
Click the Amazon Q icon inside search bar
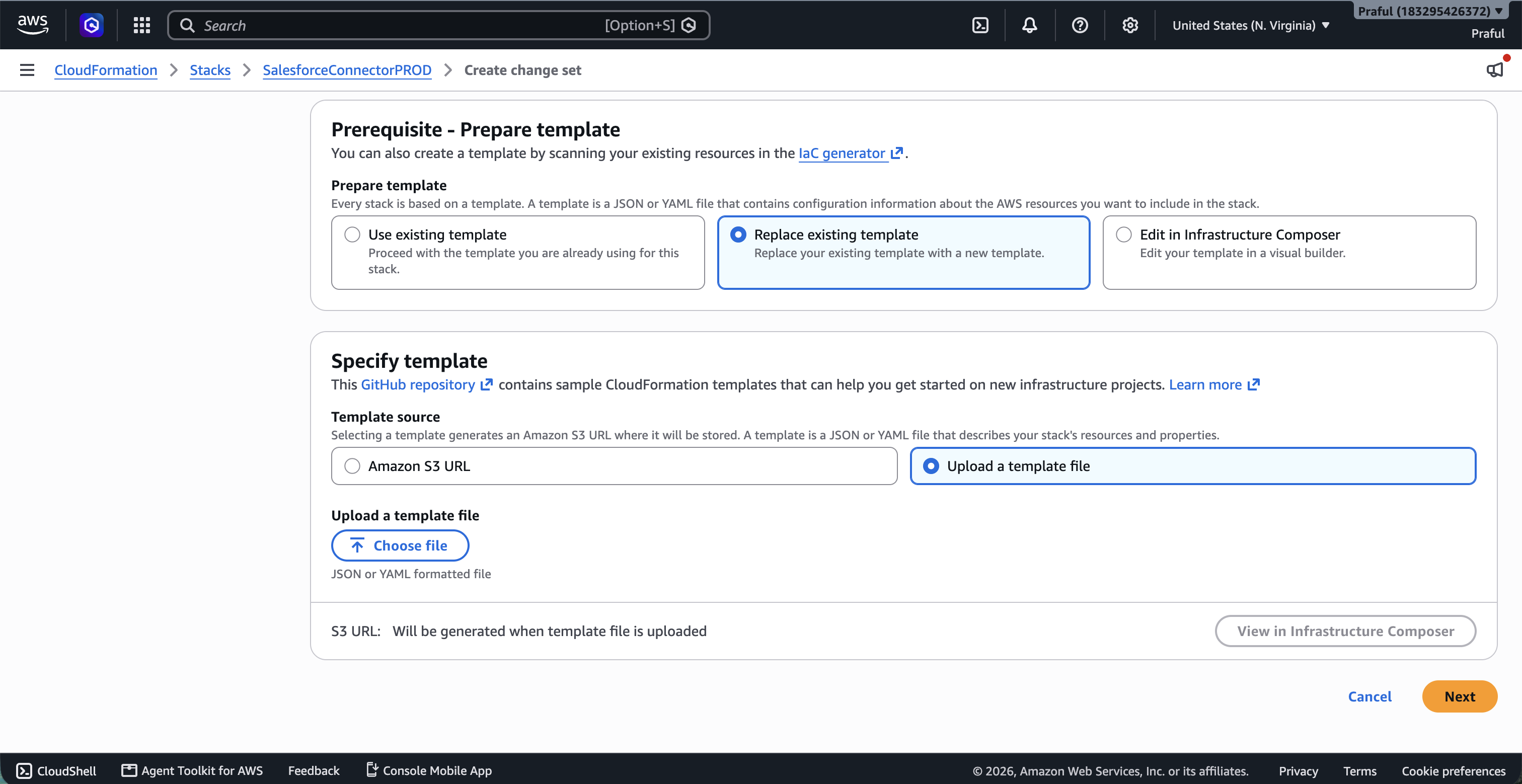pos(689,25)
